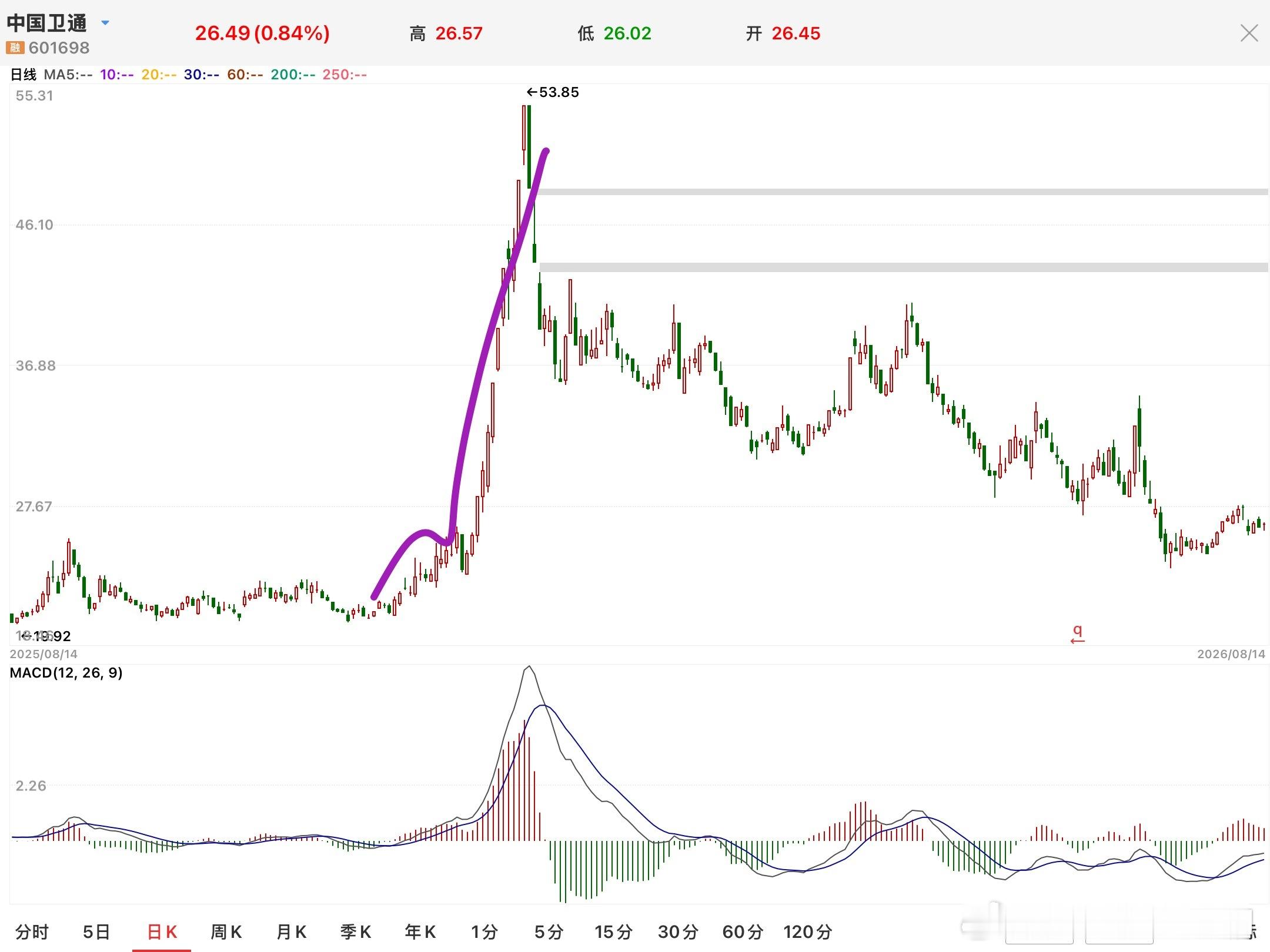Open the 月K monthly chart tab

click(291, 931)
